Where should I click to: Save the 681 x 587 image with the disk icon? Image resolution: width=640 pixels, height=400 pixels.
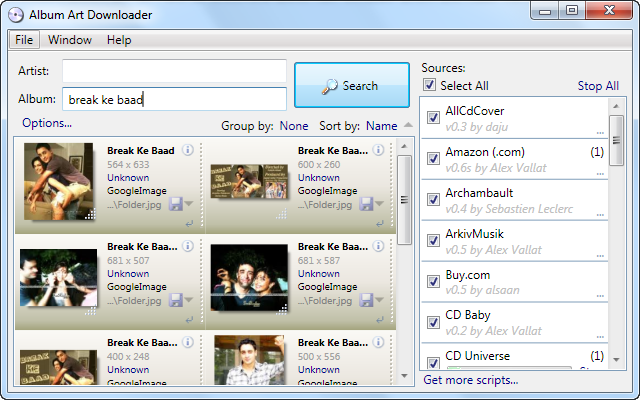pos(366,300)
